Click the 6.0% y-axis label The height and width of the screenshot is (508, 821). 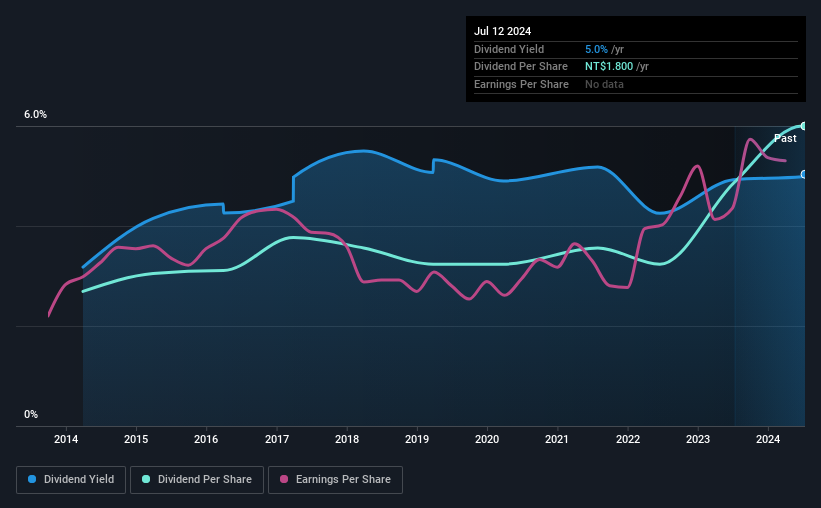point(36,114)
